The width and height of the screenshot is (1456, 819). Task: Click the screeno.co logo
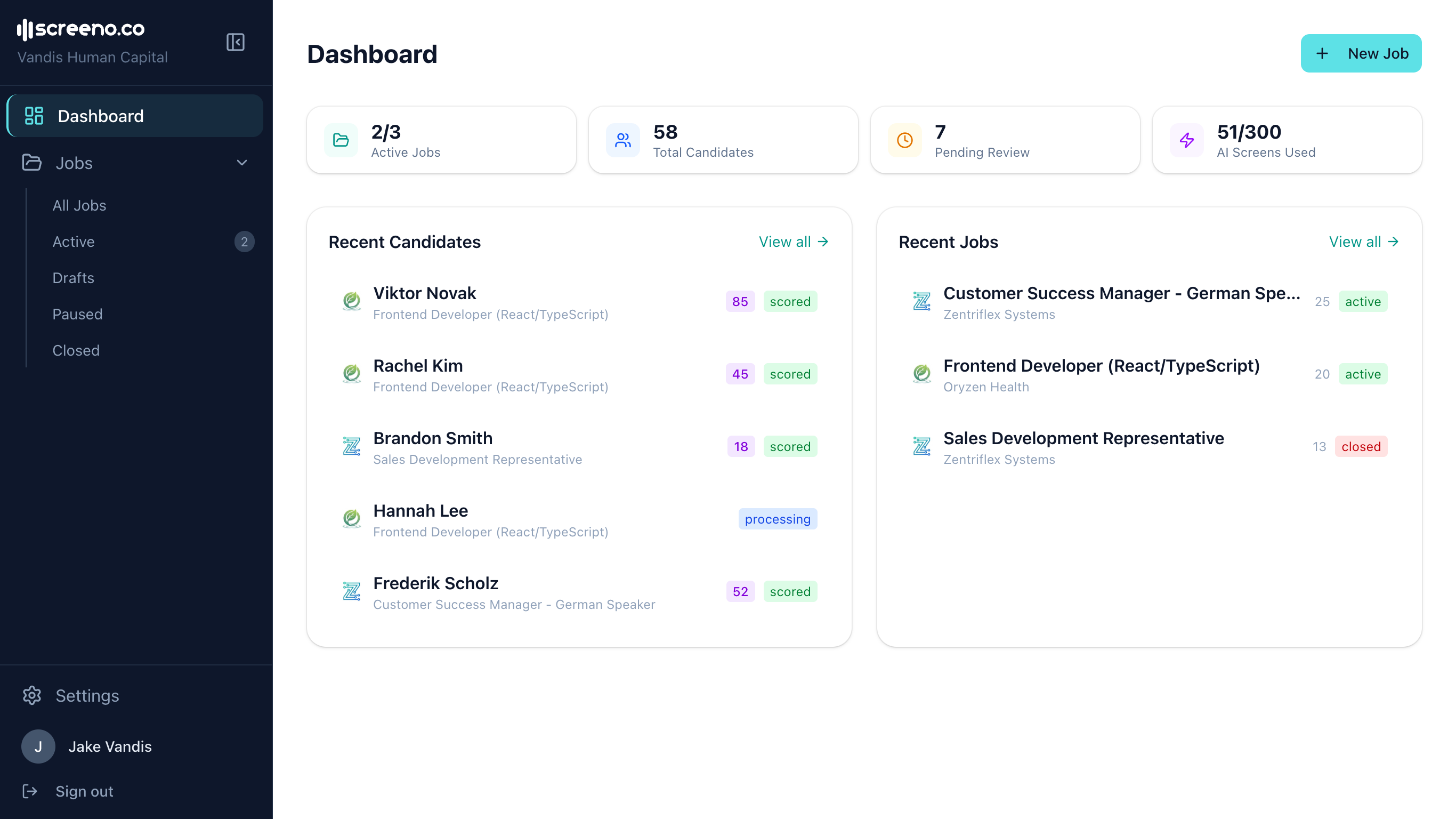point(82,29)
